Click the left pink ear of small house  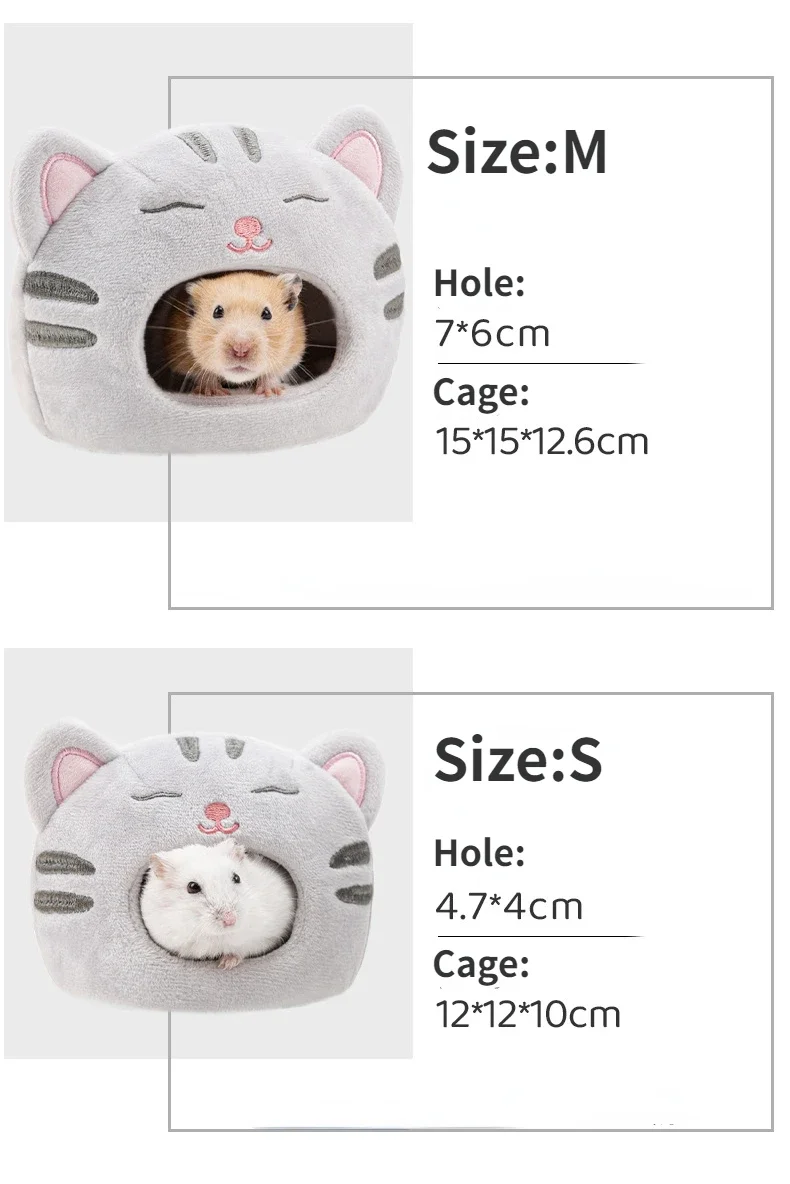click(x=74, y=773)
